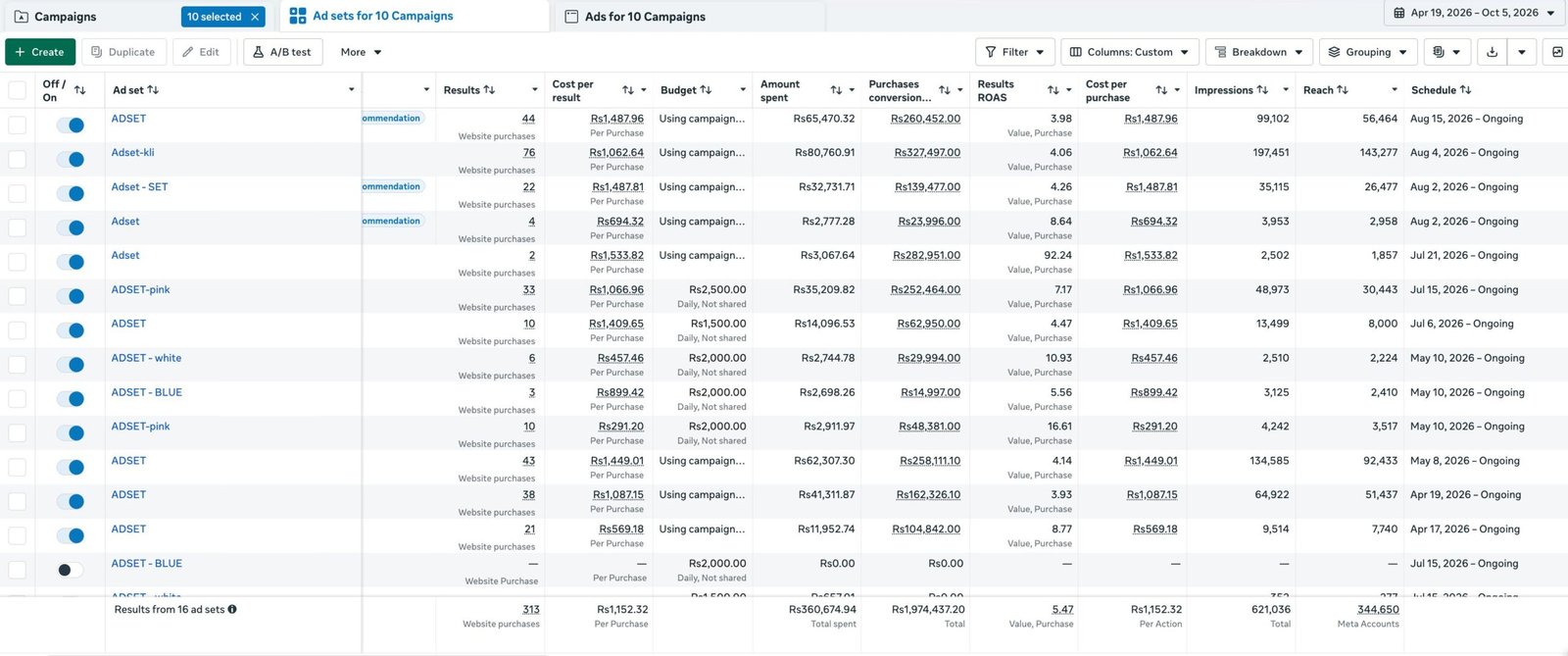Switch off ADSET - BLUE with 3 results
Viewport: 1568px width, 656px height.
click(x=70, y=399)
